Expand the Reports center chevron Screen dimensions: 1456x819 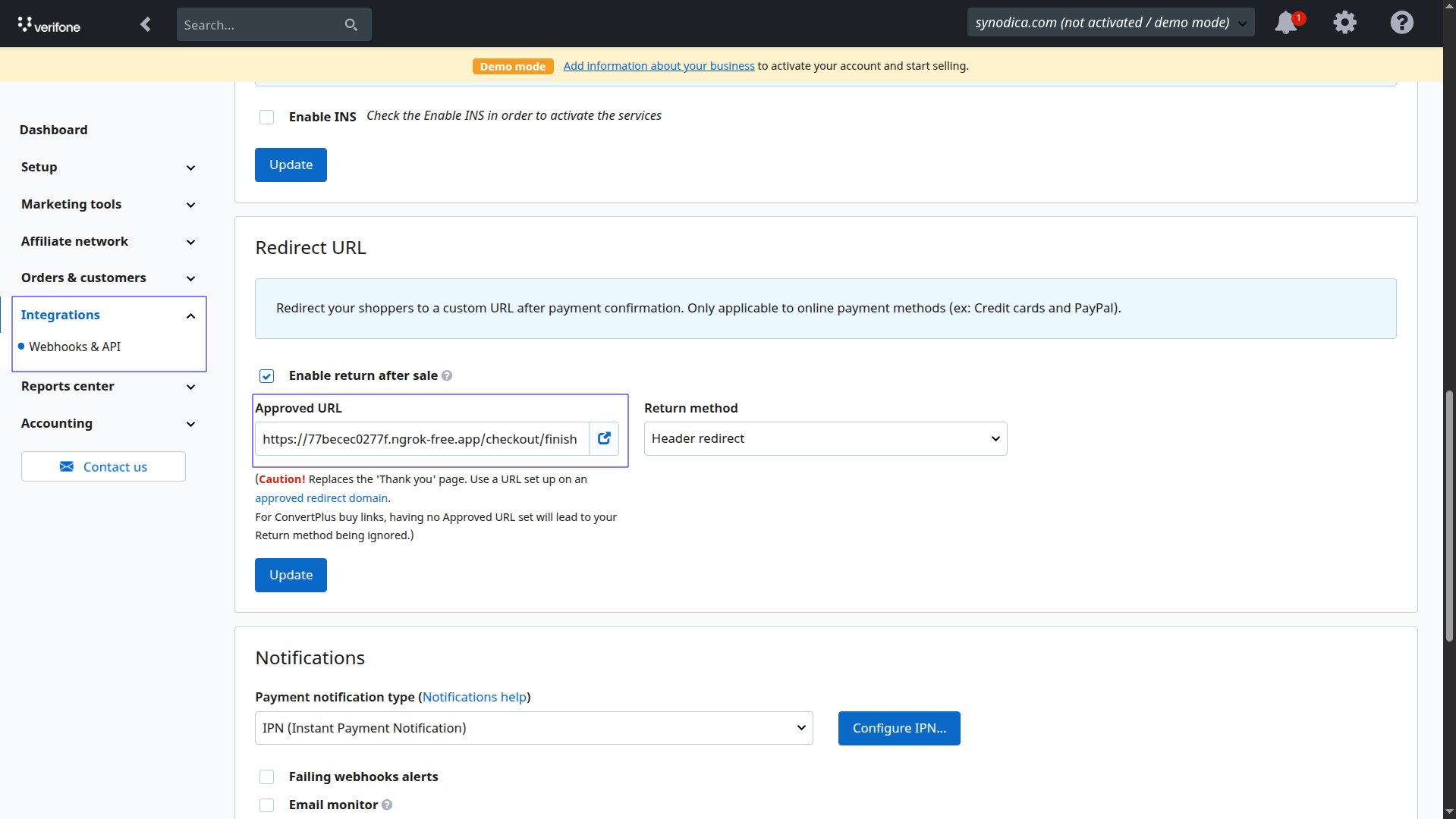(x=190, y=387)
